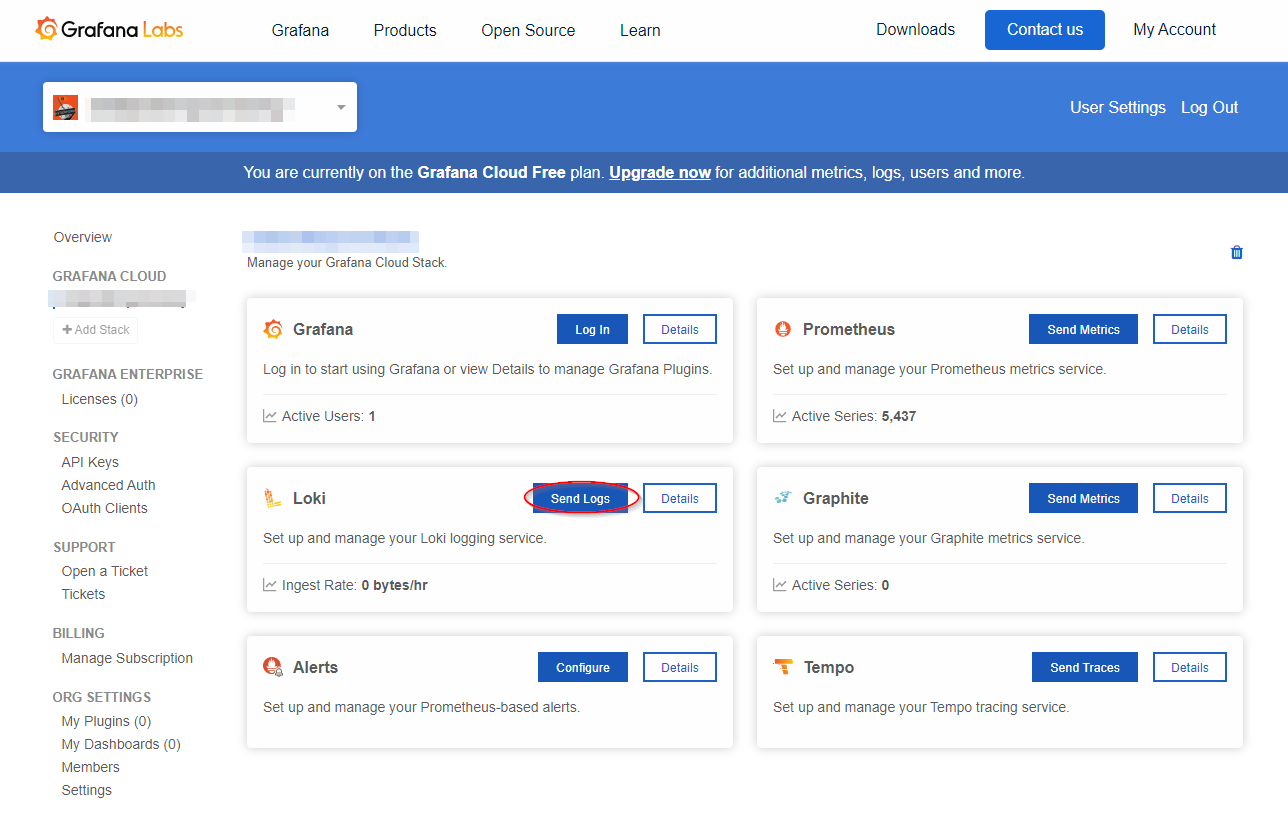Click the Prometheus flame icon
Screen dimensions: 1288x827
(783, 329)
